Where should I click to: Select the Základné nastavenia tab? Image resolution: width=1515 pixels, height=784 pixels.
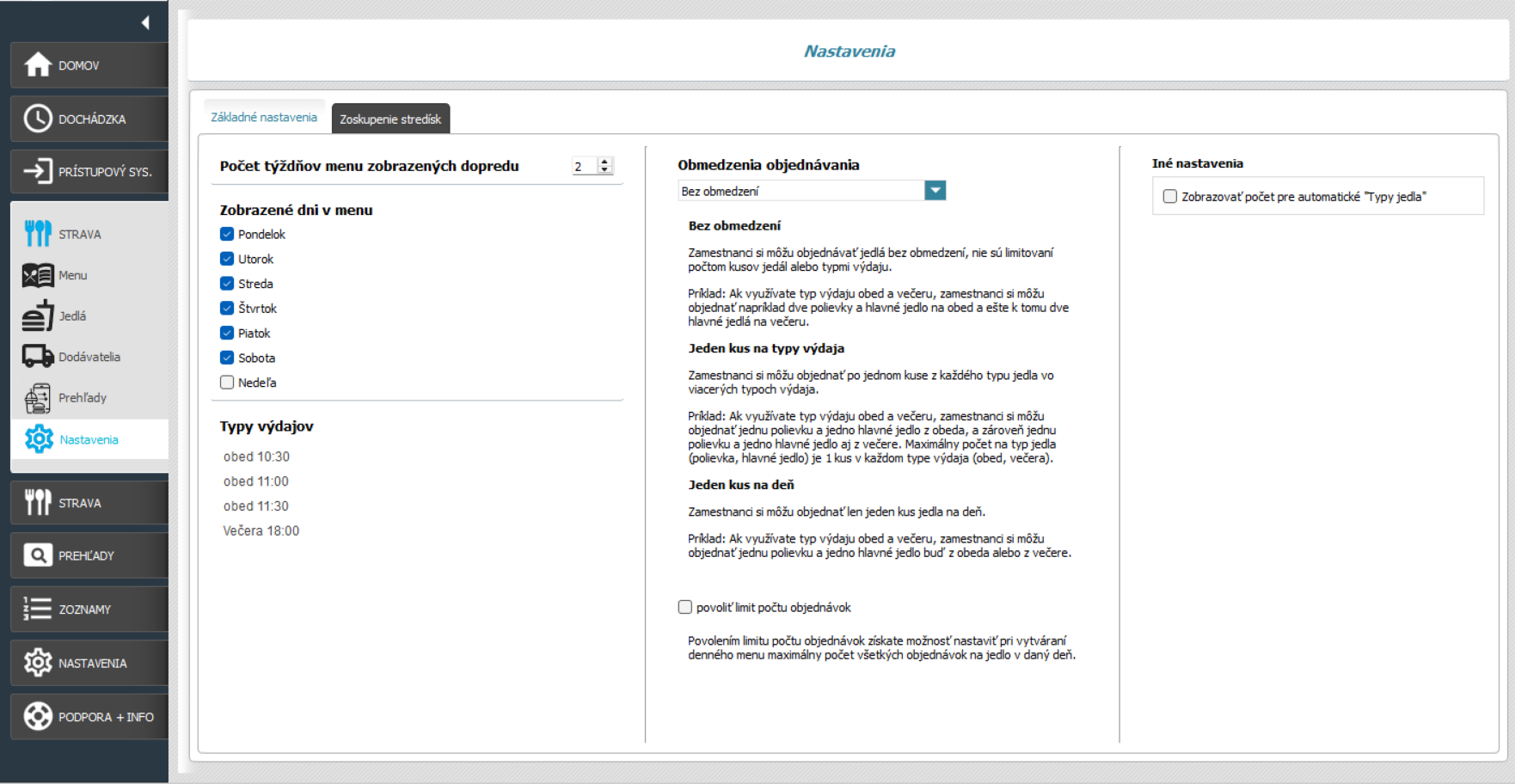[264, 117]
